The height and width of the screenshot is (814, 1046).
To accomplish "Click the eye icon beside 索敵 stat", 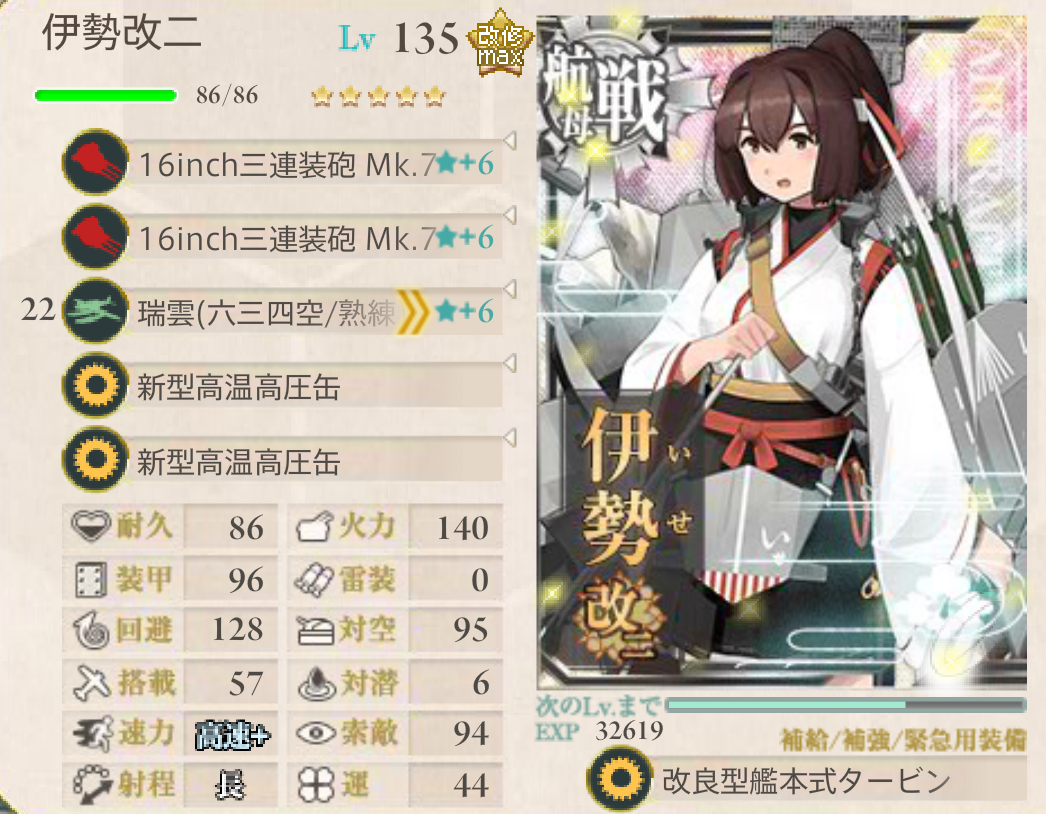I will (316, 733).
